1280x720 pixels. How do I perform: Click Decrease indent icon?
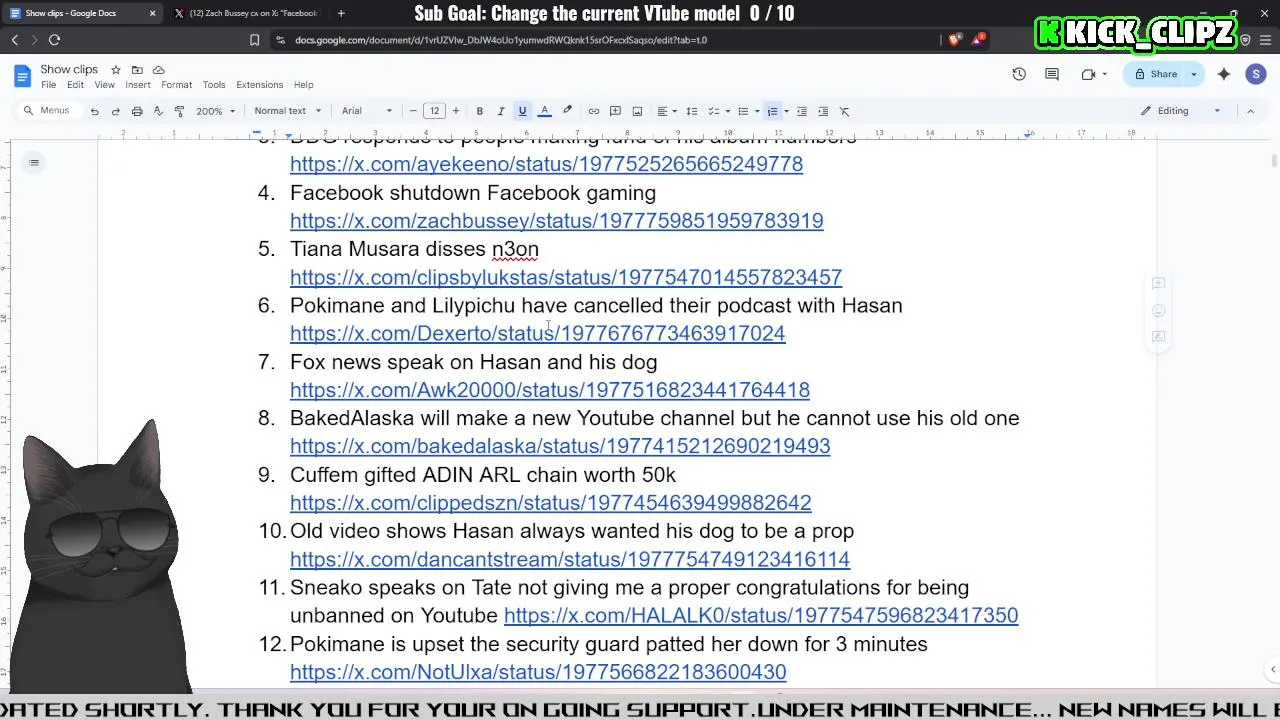[x=802, y=111]
